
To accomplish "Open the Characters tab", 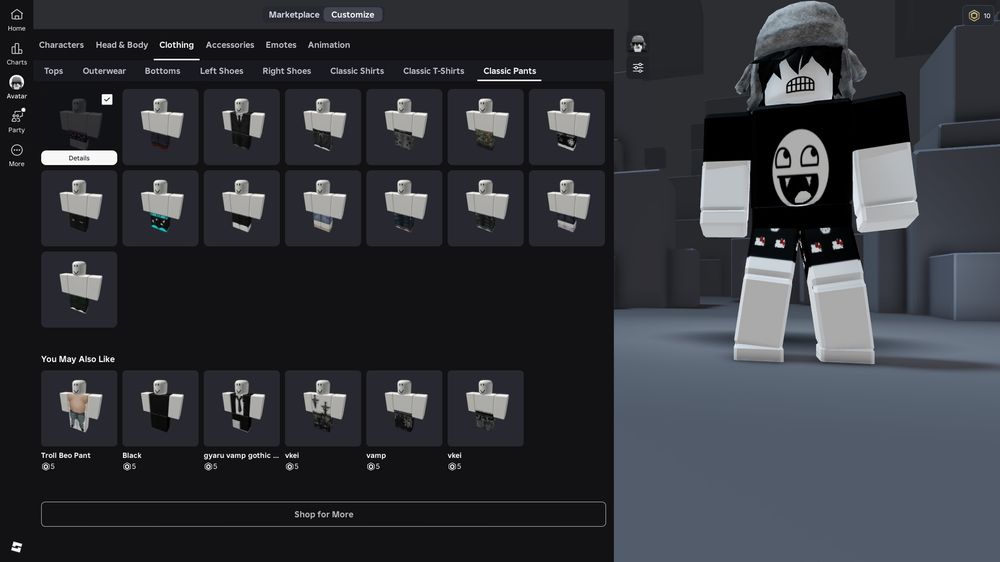I will click(61, 45).
